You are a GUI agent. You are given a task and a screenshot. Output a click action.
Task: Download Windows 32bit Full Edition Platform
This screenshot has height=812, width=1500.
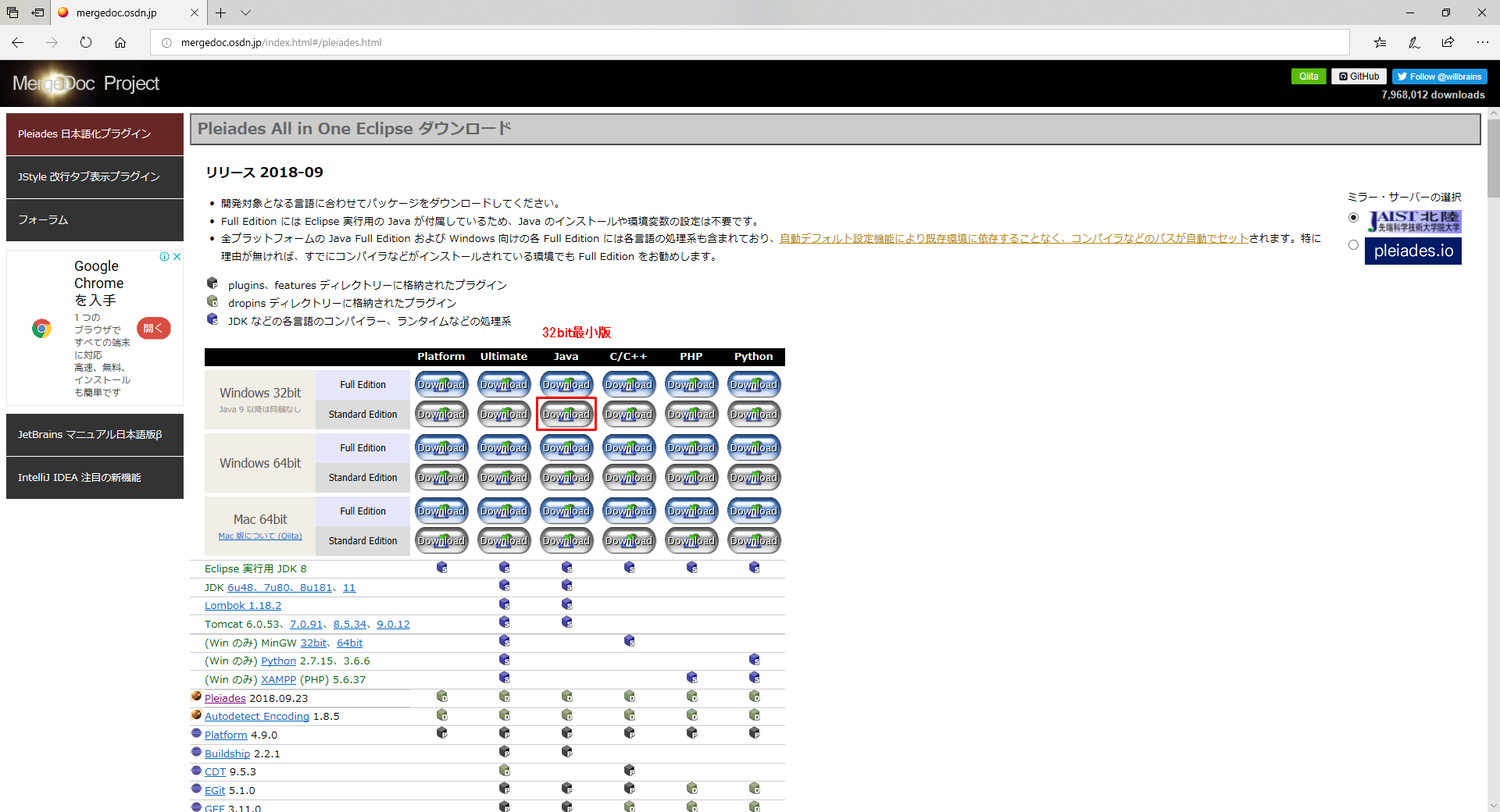[x=441, y=385]
